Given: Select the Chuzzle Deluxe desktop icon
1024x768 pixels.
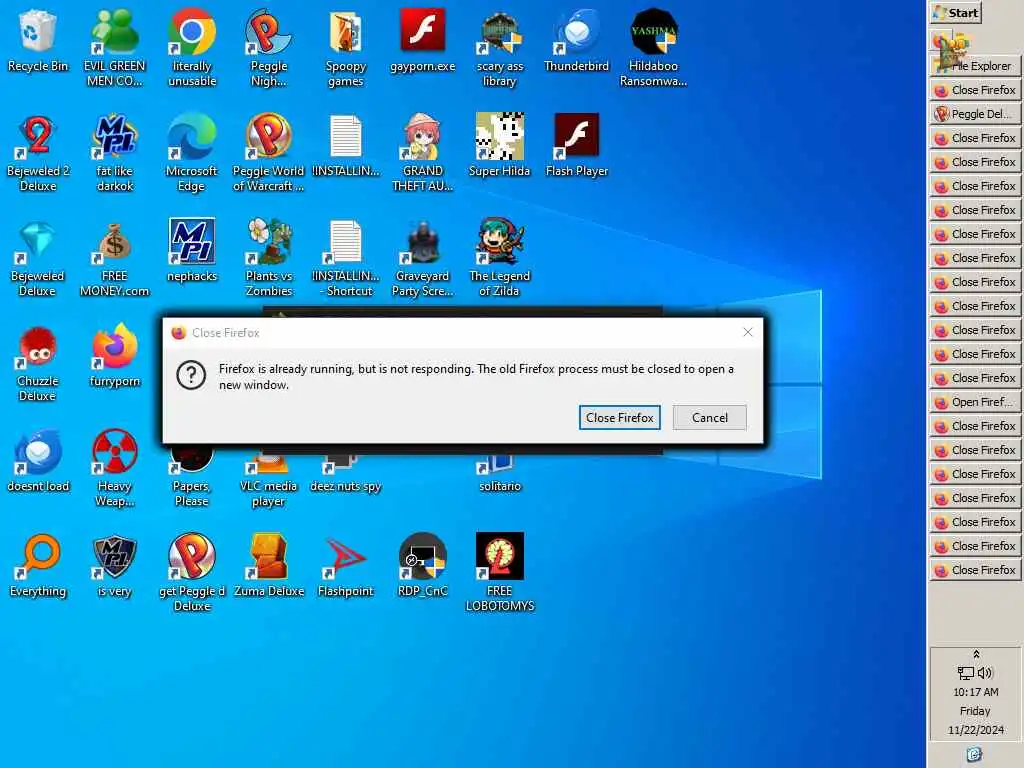Looking at the screenshot, I should click(x=37, y=362).
